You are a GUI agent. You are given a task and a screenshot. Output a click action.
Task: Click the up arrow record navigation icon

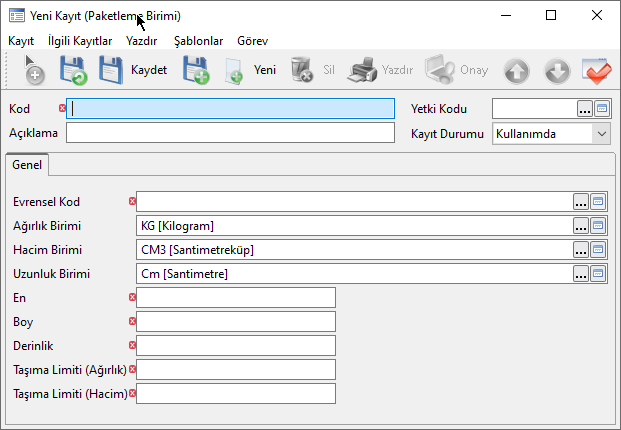(x=516, y=70)
